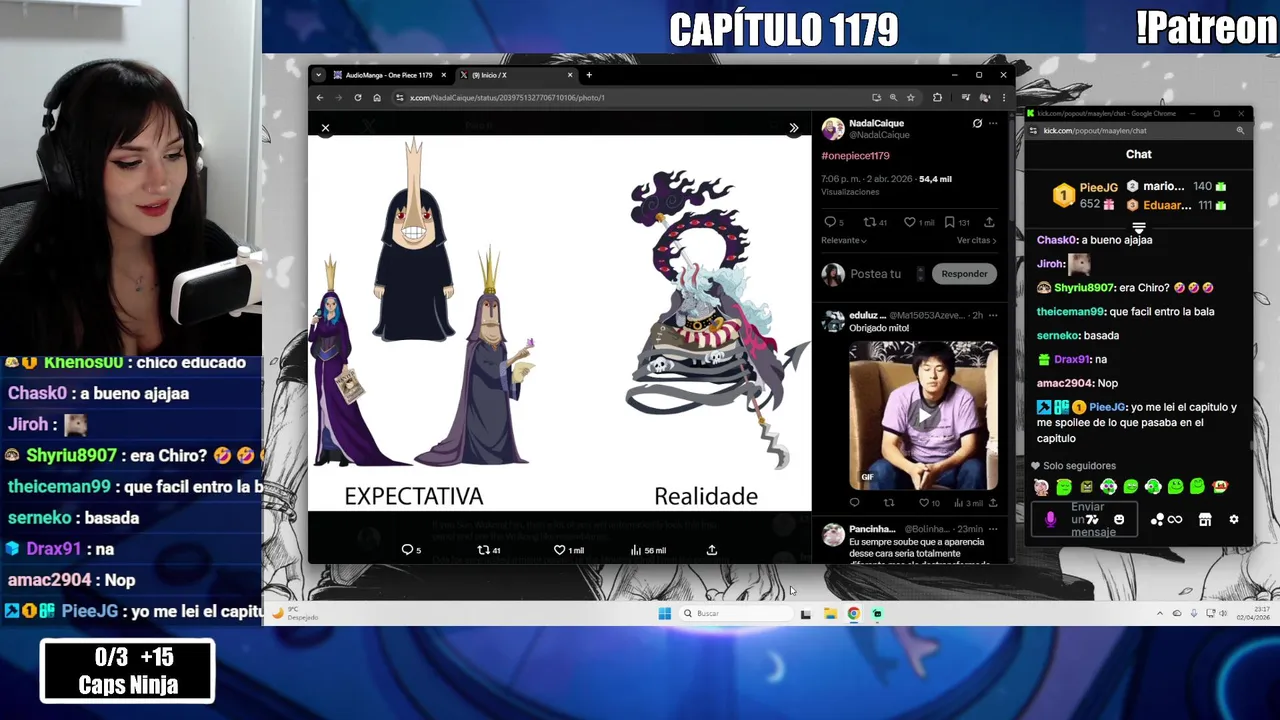Repost eduluz reply

tap(888, 503)
